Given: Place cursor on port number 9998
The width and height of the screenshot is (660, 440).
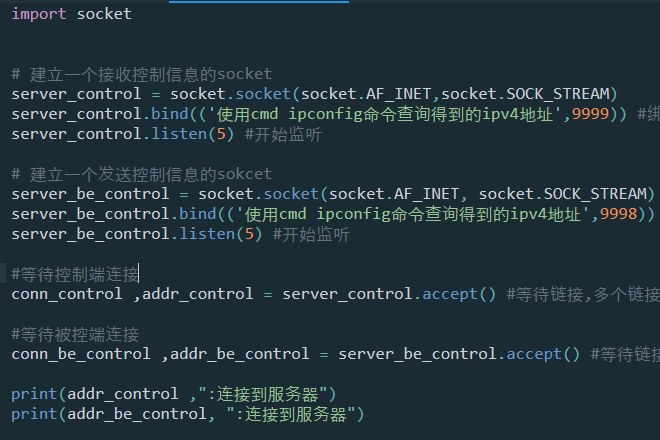Looking at the screenshot, I should coord(619,214).
